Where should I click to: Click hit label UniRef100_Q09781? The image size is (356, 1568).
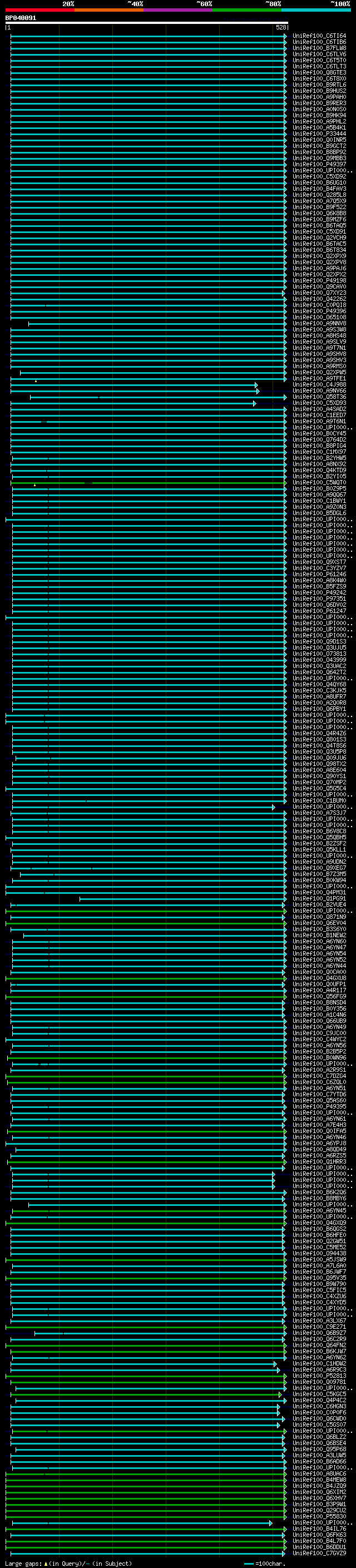319,1382
